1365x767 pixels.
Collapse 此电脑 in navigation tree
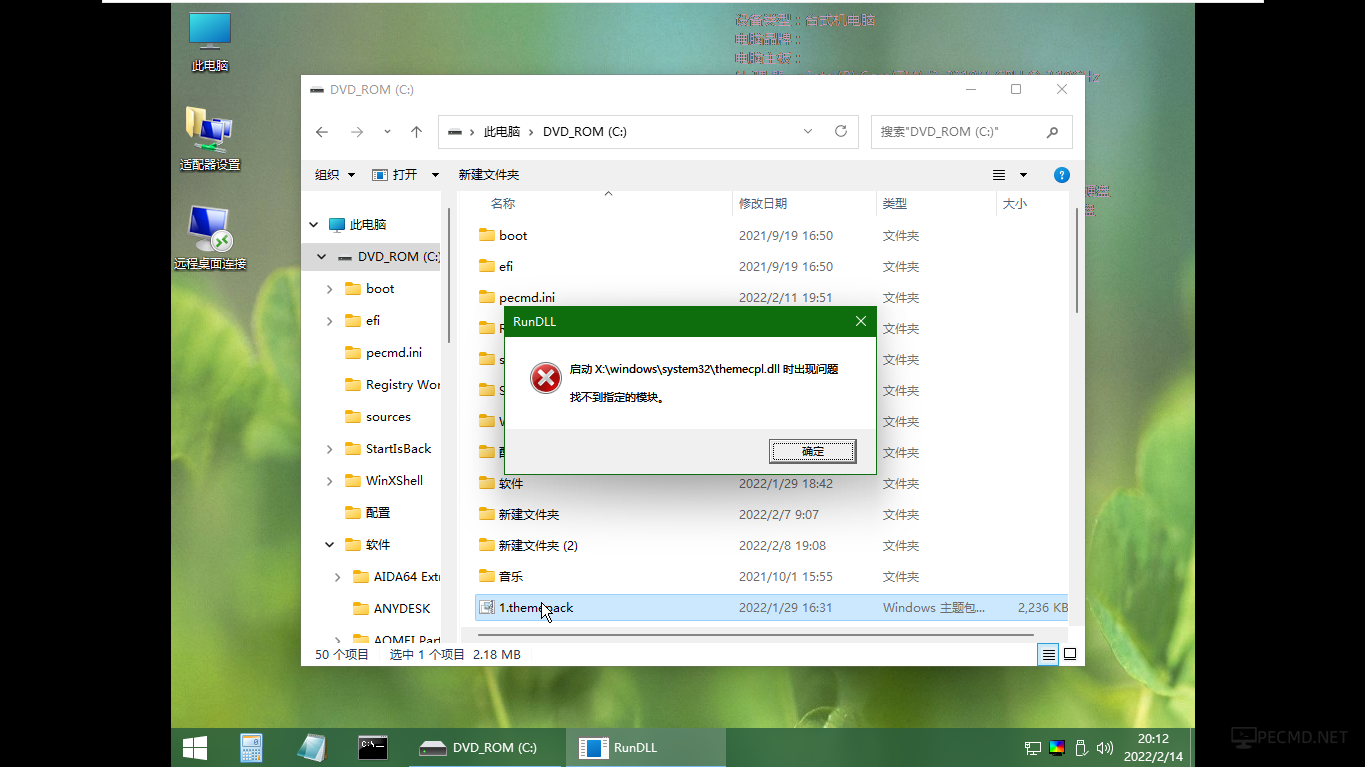314,225
